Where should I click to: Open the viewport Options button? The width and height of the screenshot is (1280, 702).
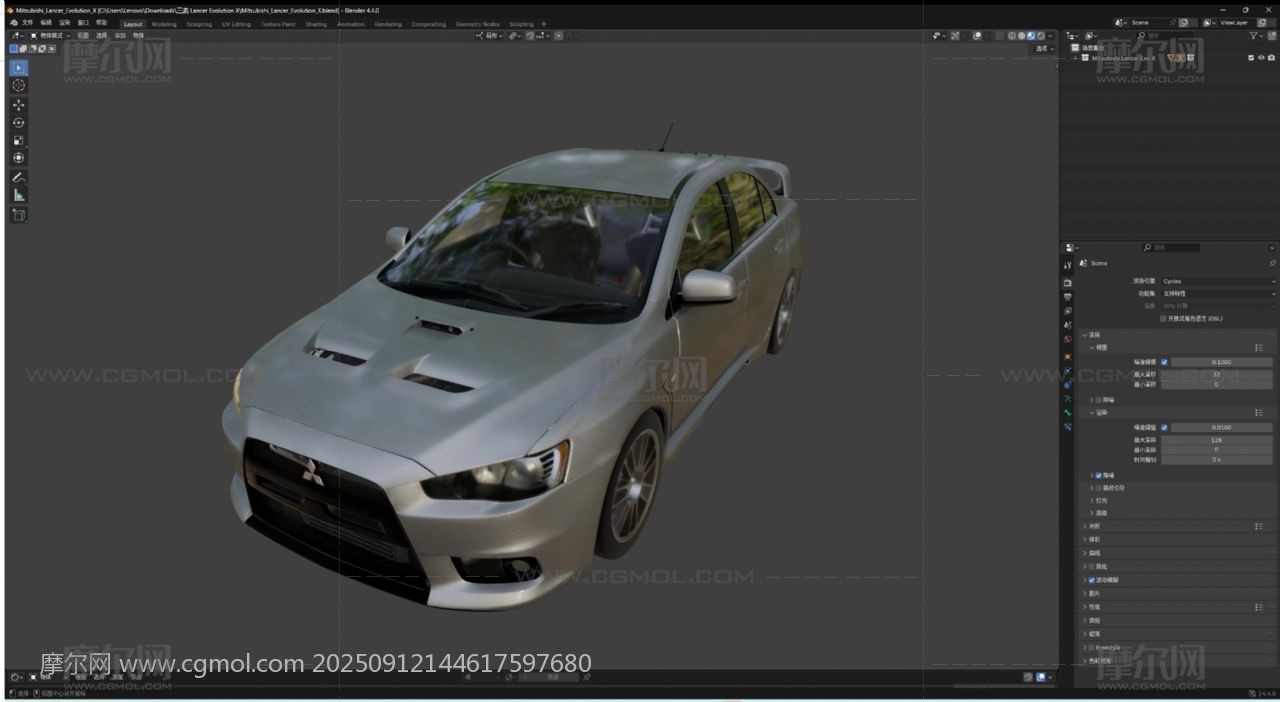point(1045,48)
